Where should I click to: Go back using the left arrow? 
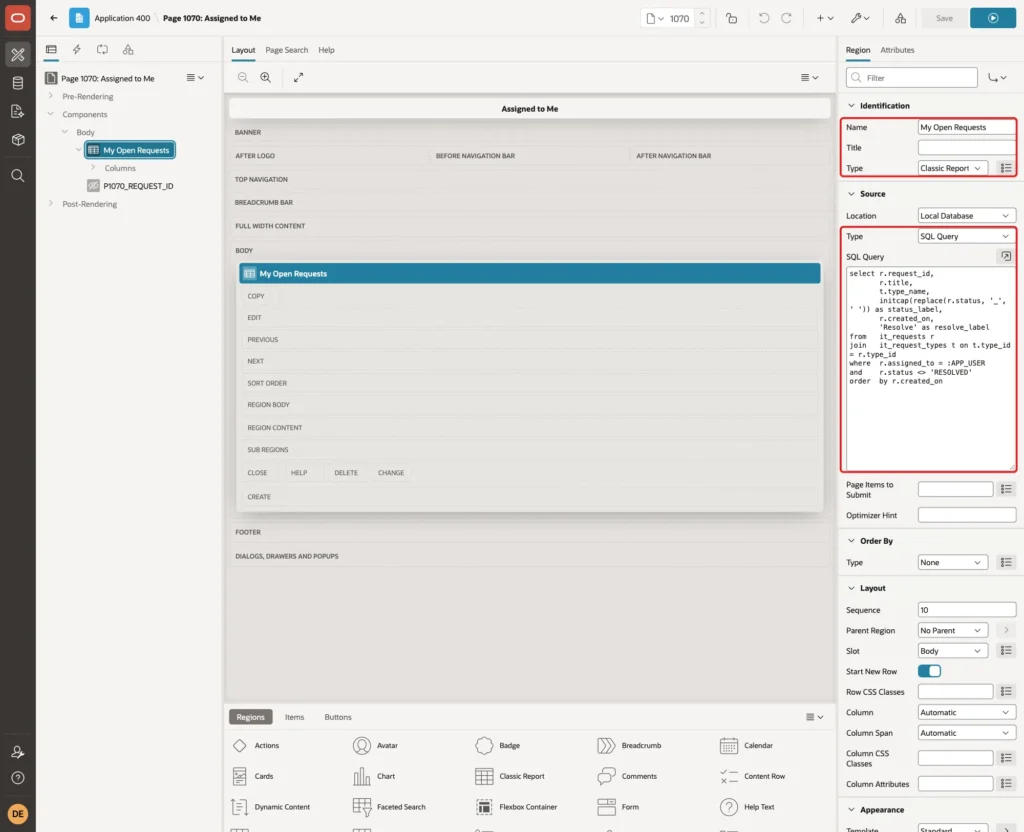(x=54, y=18)
